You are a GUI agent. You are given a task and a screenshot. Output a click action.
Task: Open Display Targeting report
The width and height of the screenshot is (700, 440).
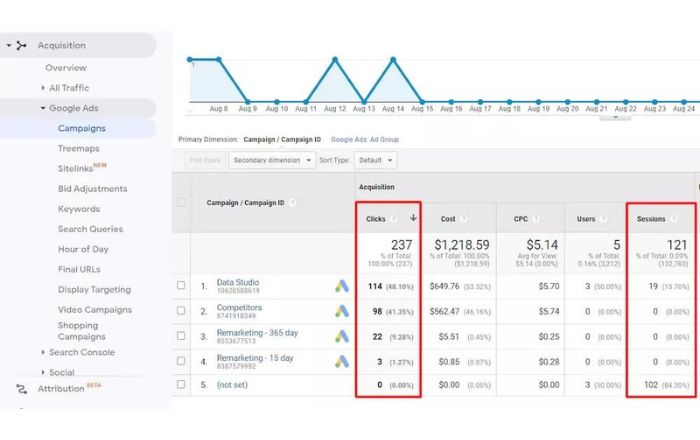(x=94, y=290)
